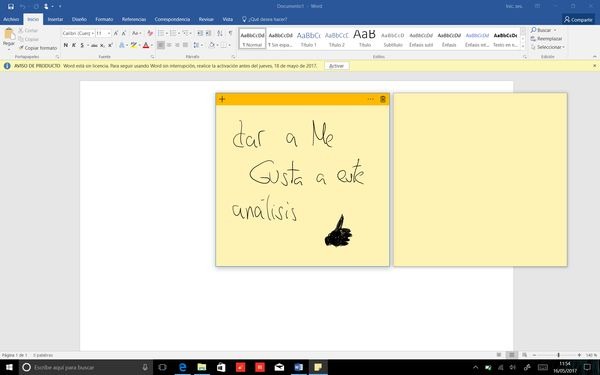Click the Buscar button

(543, 30)
